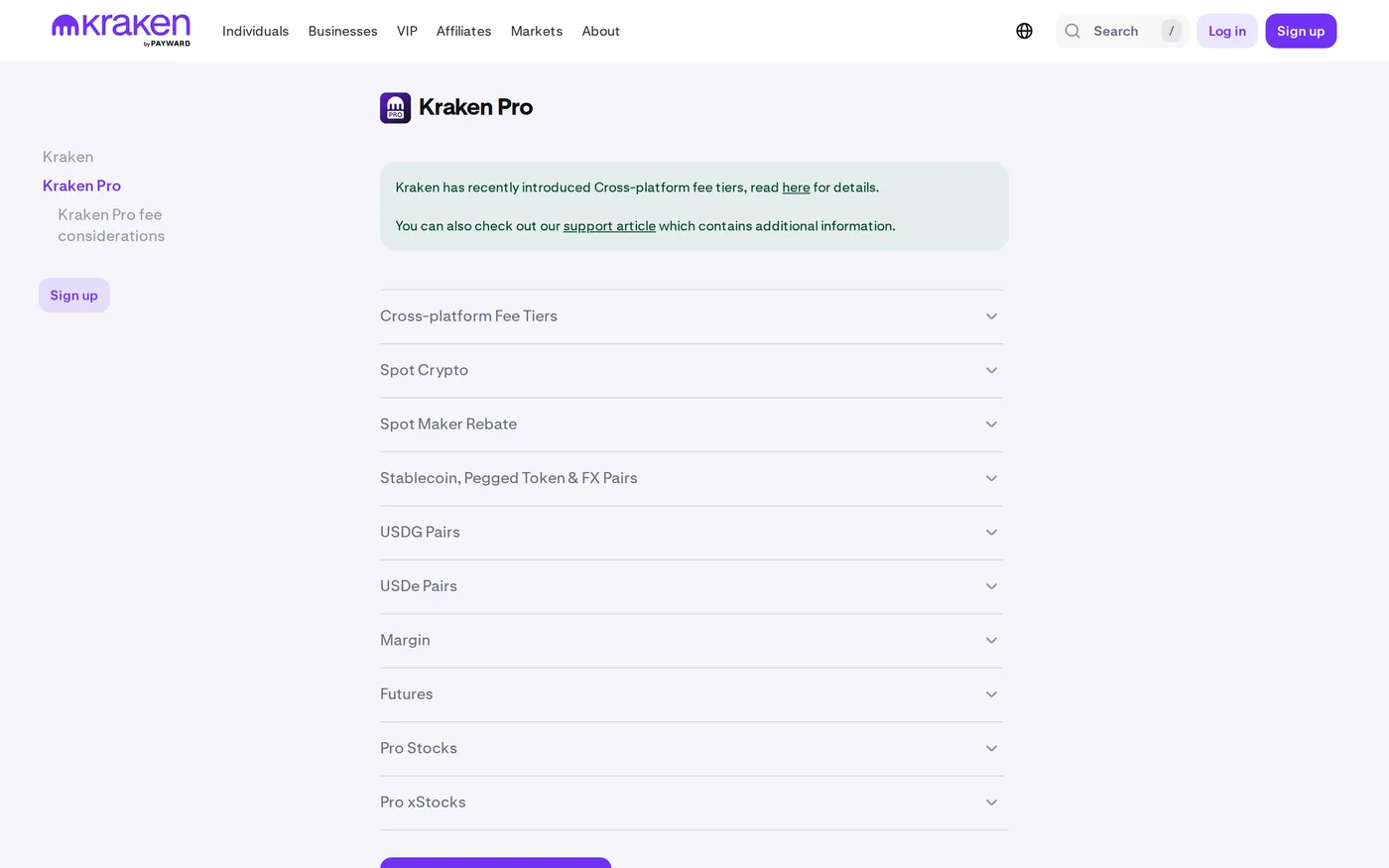Image resolution: width=1389 pixels, height=868 pixels.
Task: Open the language globe selector
Action: [x=1024, y=31]
